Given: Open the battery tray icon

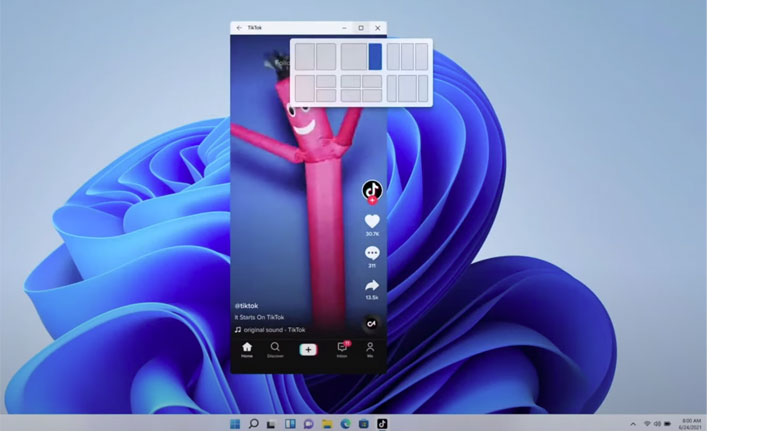Looking at the screenshot, I should tap(667, 424).
